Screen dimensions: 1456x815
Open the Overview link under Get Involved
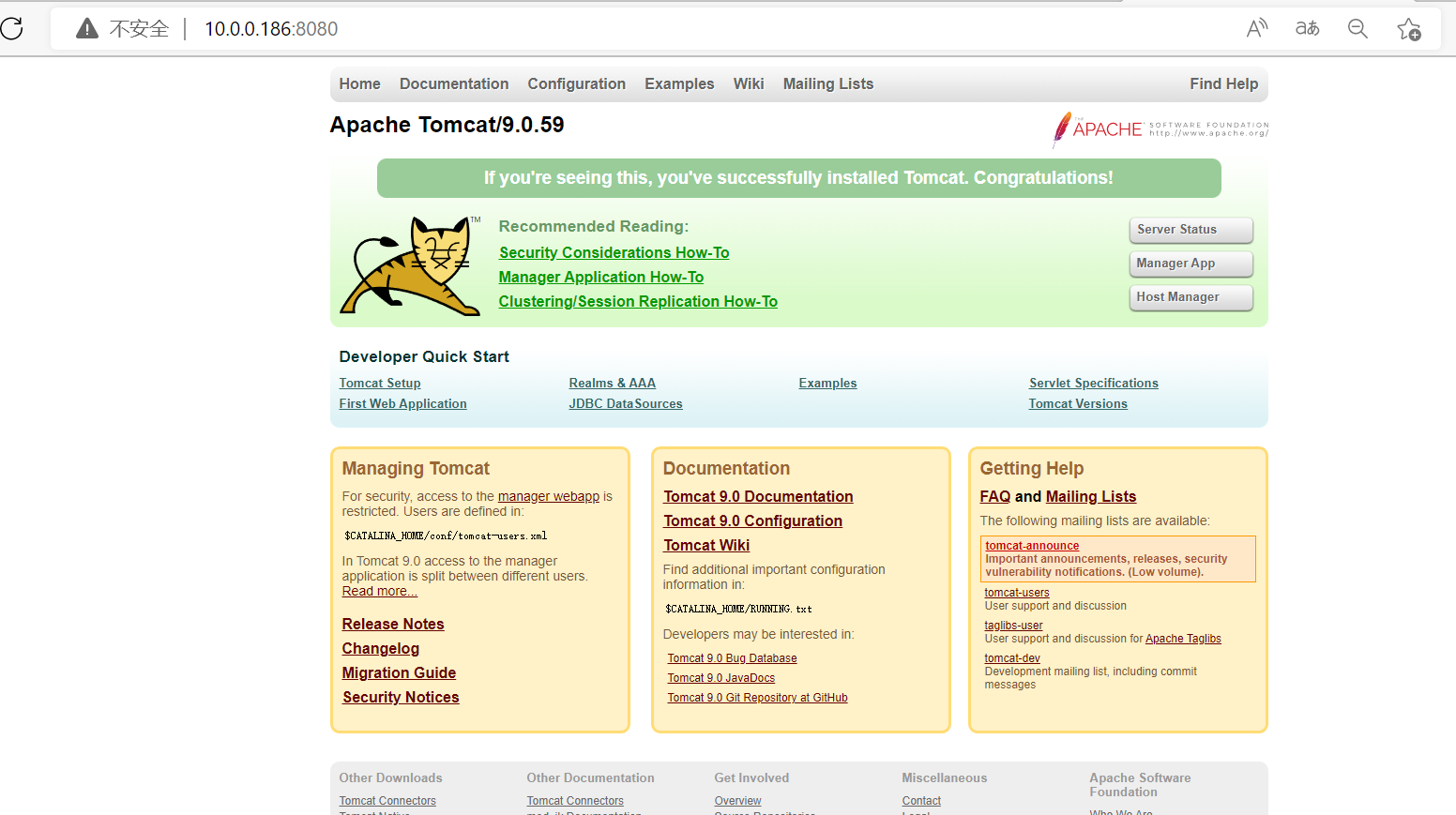[737, 801]
